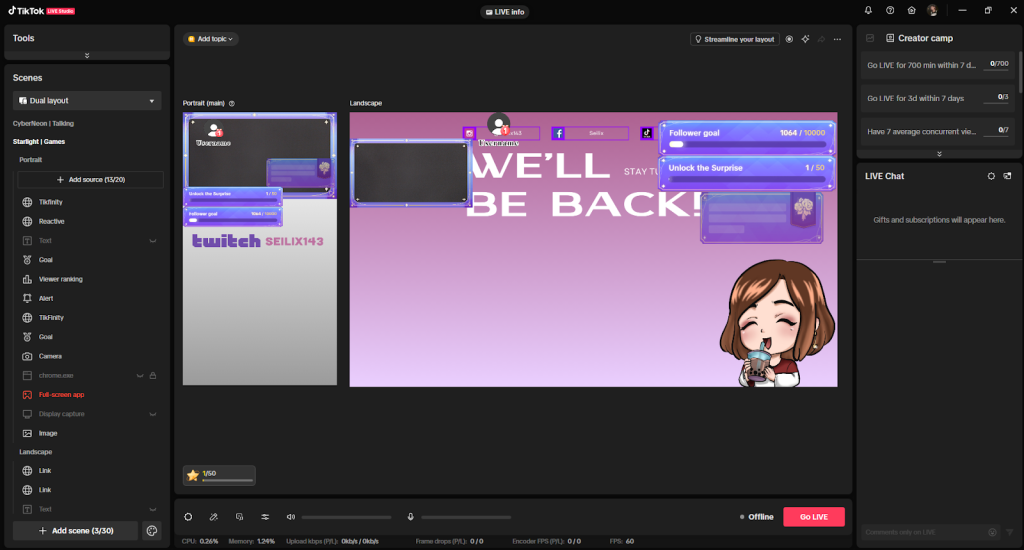This screenshot has height=550, width=1024.
Task: Open the audio mixer settings icon
Action: 265,517
